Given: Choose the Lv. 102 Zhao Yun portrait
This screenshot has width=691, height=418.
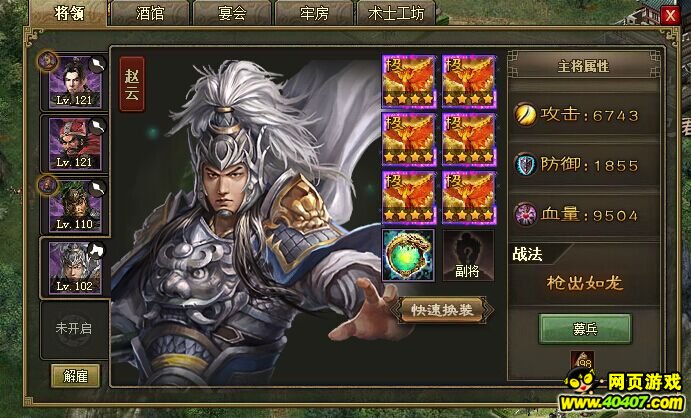Looking at the screenshot, I should point(75,268).
